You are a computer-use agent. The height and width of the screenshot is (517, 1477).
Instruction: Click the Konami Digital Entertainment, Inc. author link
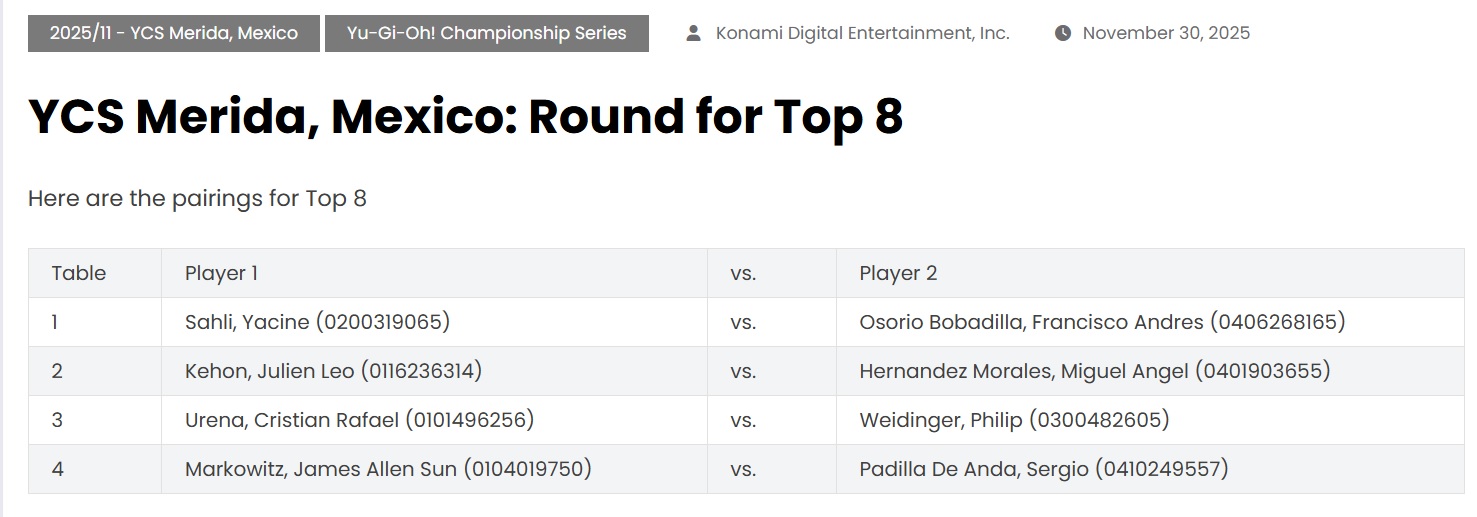[862, 33]
